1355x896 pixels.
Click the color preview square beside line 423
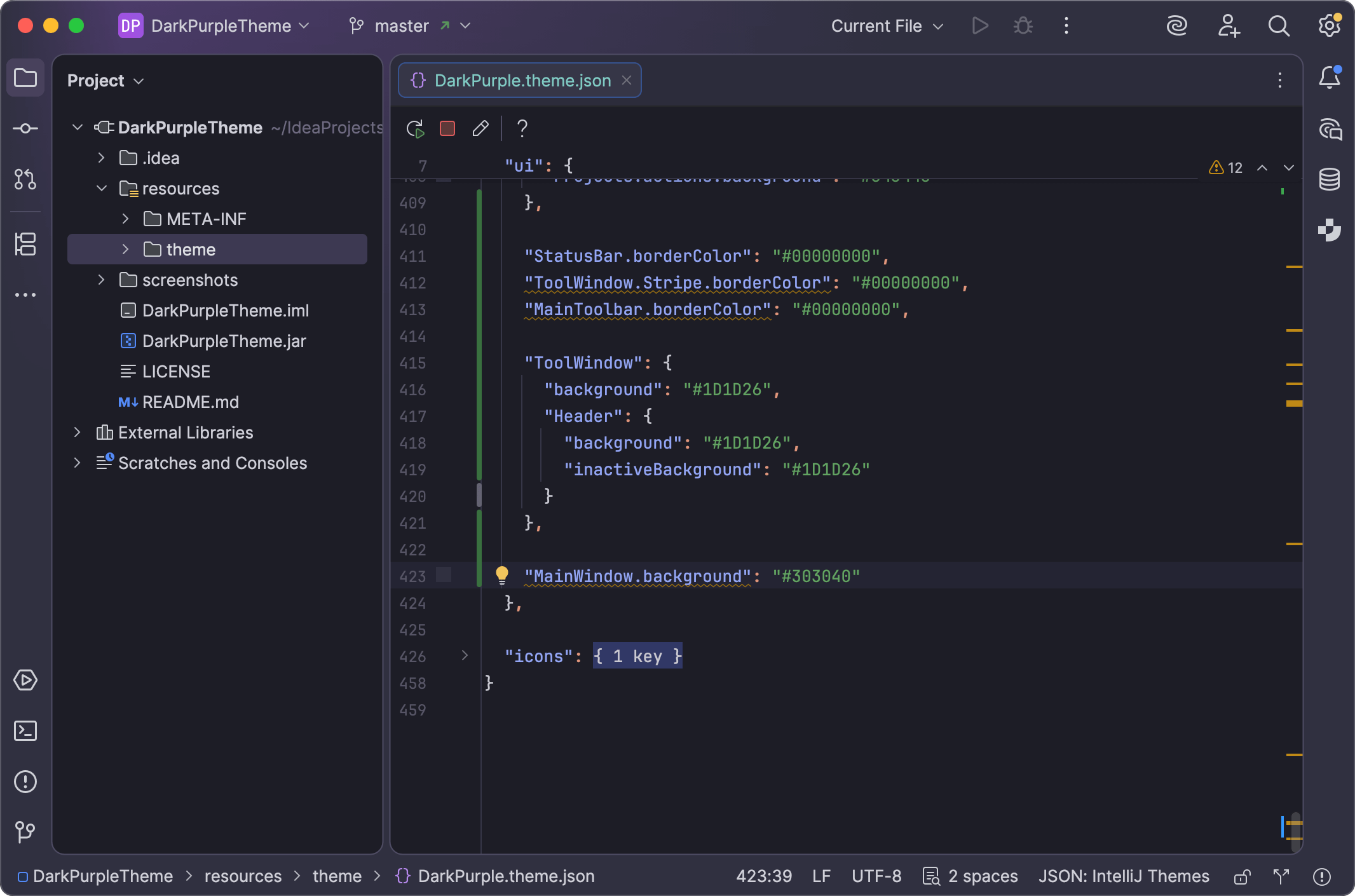[444, 575]
